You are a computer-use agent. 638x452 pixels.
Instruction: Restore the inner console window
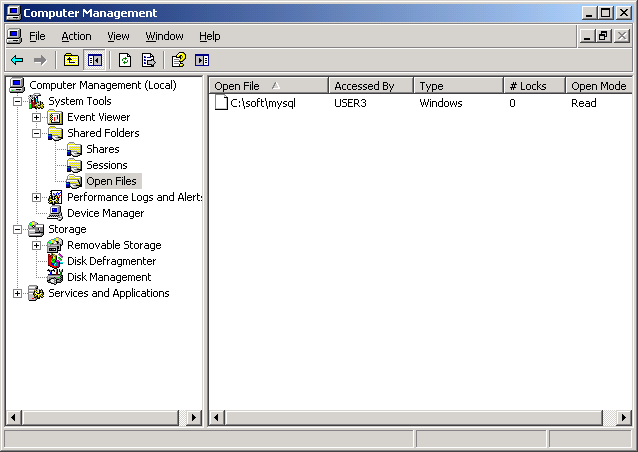click(604, 36)
